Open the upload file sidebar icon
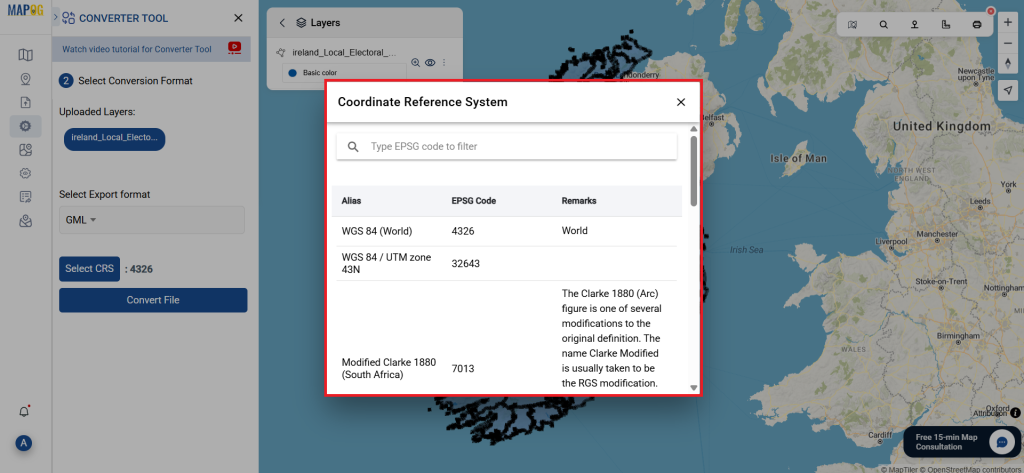The image size is (1024, 473). (25, 103)
